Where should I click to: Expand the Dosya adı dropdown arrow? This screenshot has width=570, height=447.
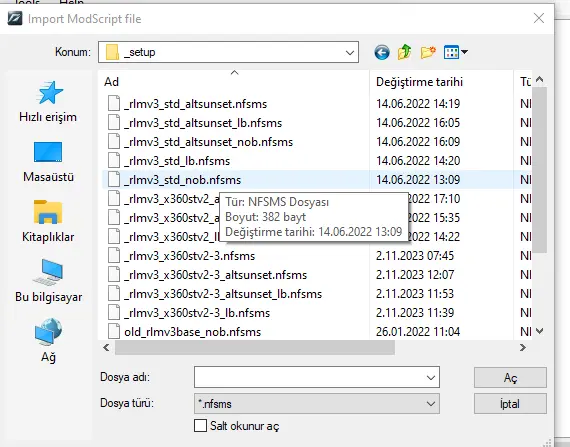pos(431,378)
